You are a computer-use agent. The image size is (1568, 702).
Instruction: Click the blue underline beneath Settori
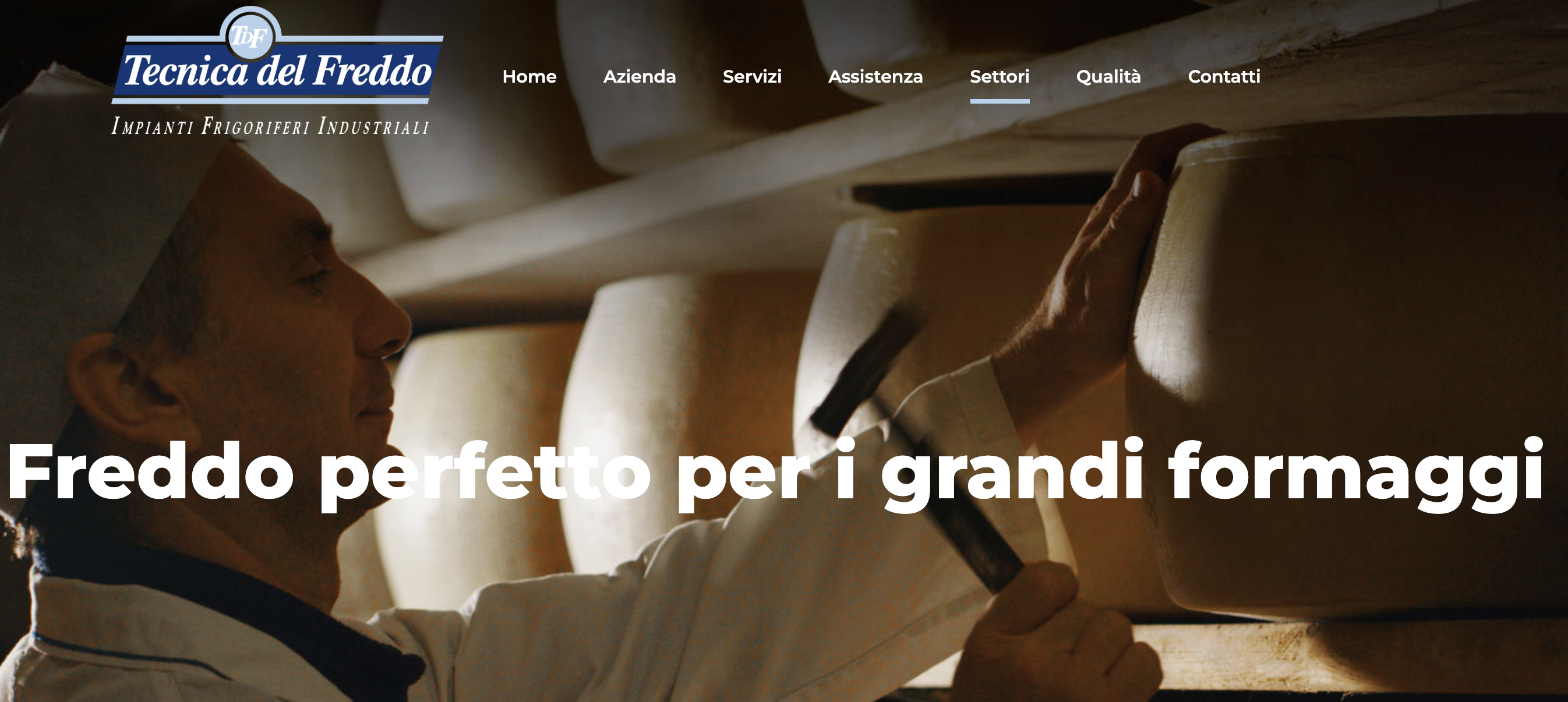tap(1000, 101)
